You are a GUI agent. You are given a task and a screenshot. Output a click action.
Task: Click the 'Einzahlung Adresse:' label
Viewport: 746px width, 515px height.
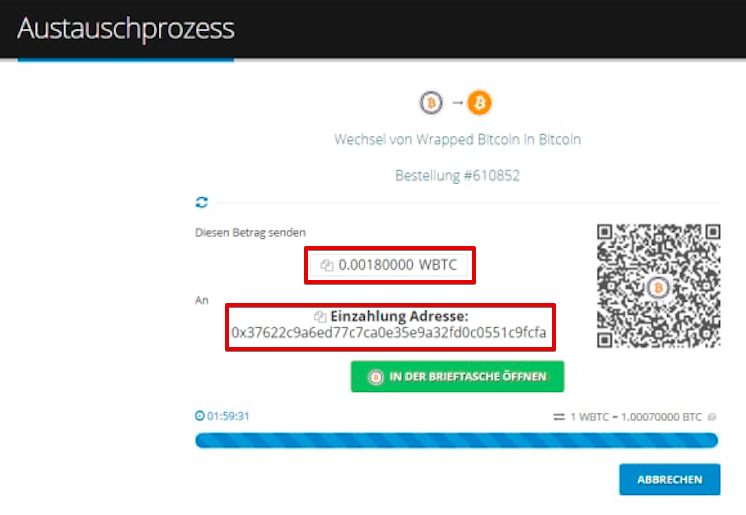pyautogui.click(x=399, y=316)
